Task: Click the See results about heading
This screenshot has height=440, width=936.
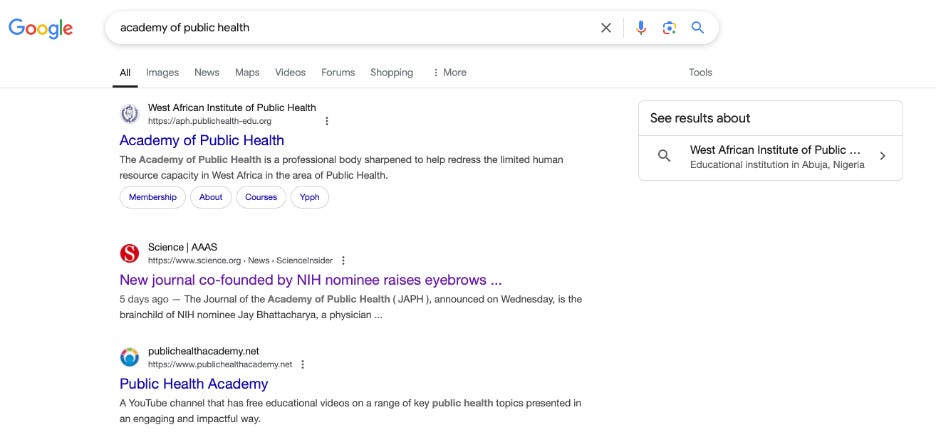Action: tap(700, 118)
